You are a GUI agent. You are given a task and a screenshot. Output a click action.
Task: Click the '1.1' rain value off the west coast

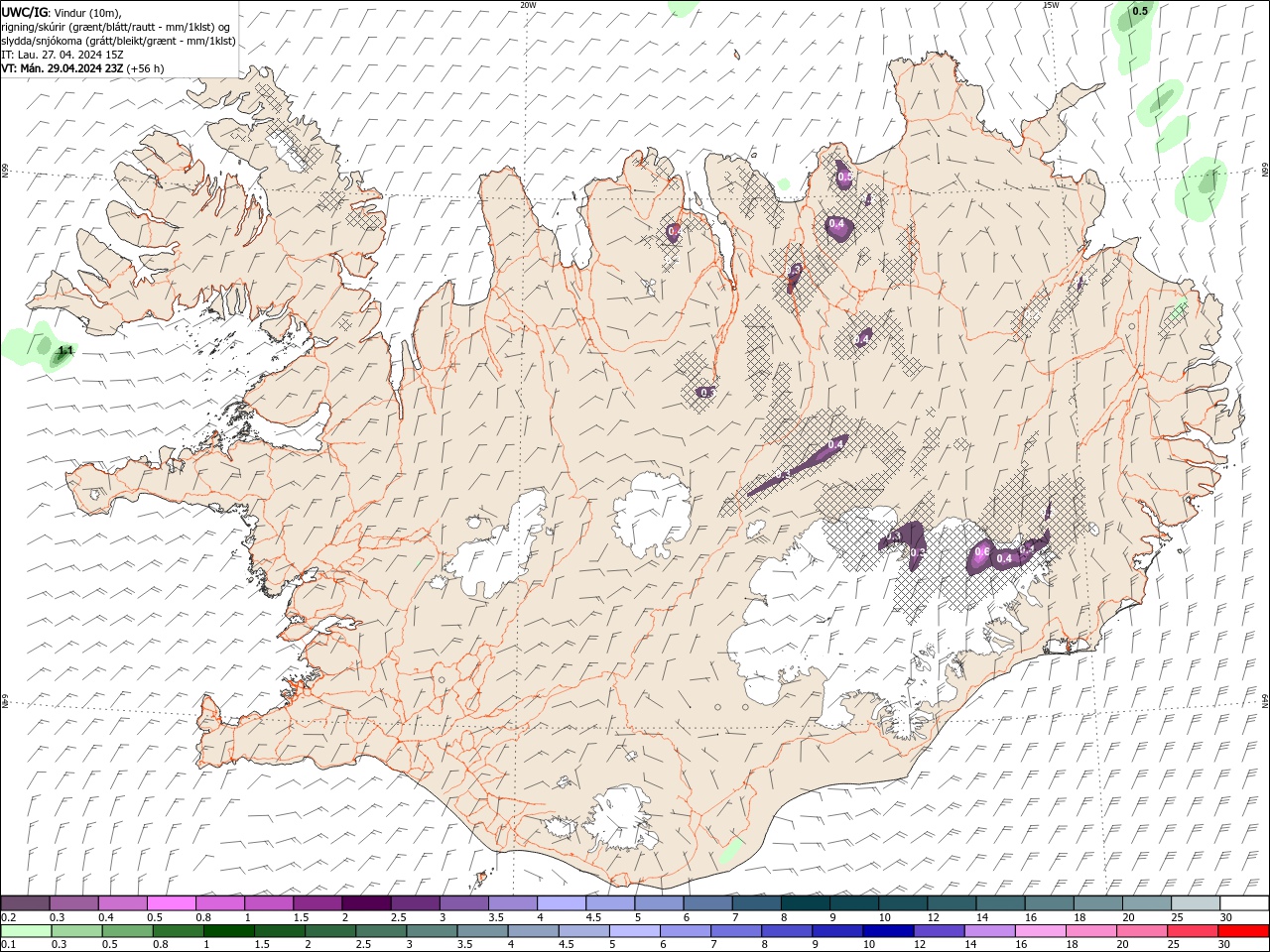pyautogui.click(x=65, y=351)
